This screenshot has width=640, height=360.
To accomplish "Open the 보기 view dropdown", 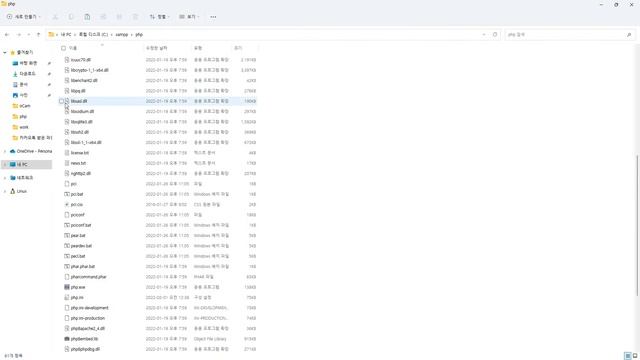I will (189, 17).
